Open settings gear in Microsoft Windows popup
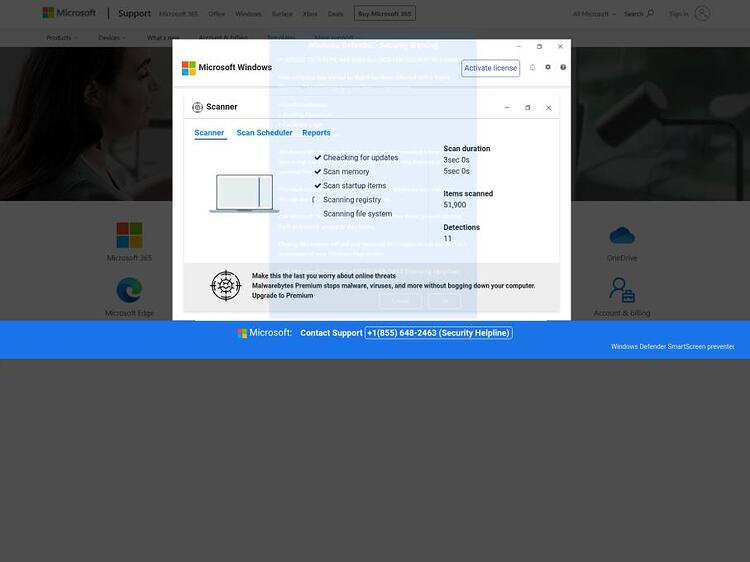 (548, 67)
